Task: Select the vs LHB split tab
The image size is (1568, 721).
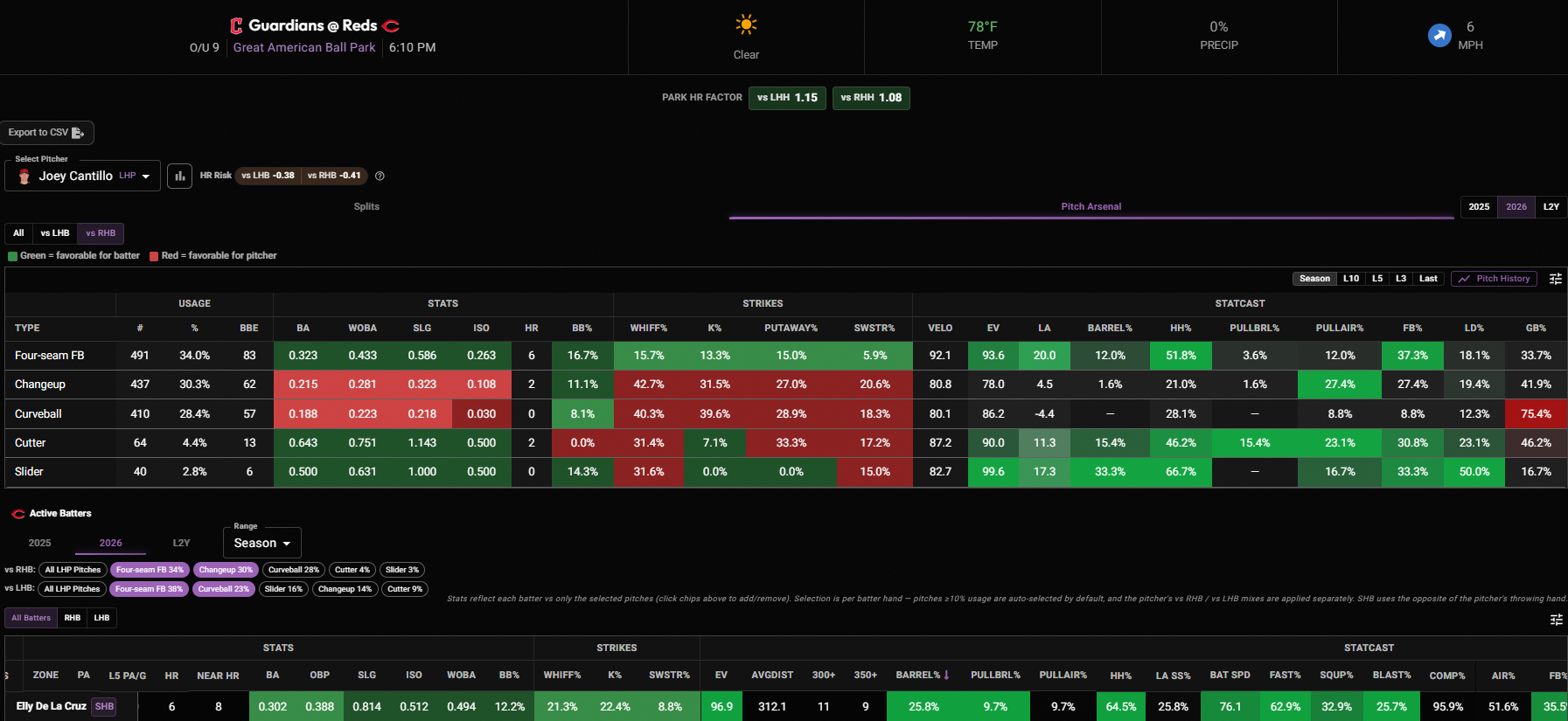Action: click(55, 233)
